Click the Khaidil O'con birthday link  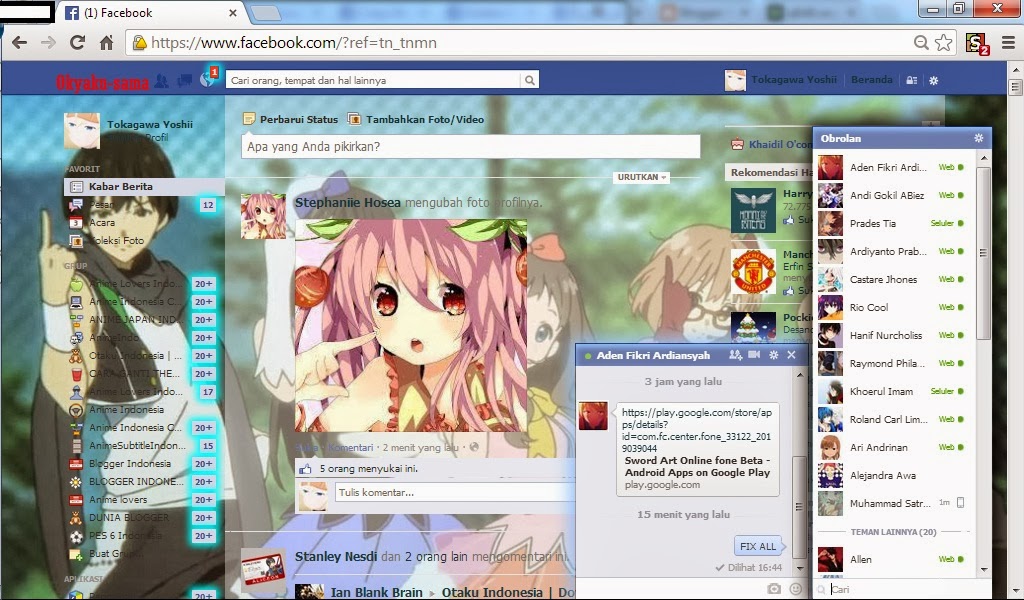(780, 144)
